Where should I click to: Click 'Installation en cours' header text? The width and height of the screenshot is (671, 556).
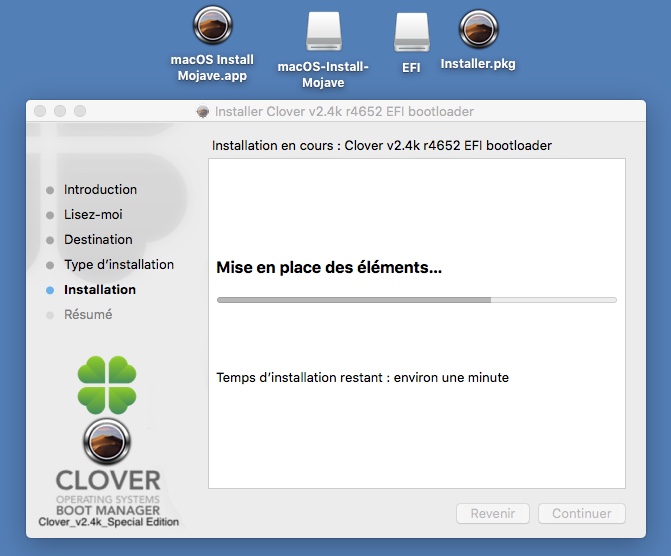(381, 146)
